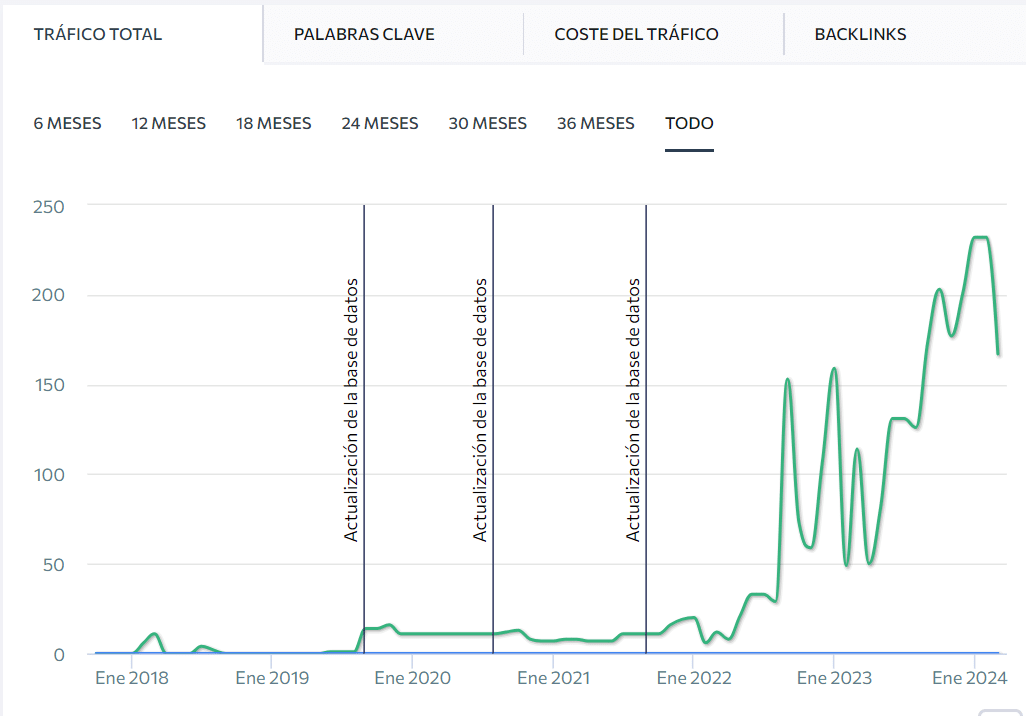
Task: Switch to the Palabras Clave tab
Action: point(364,34)
